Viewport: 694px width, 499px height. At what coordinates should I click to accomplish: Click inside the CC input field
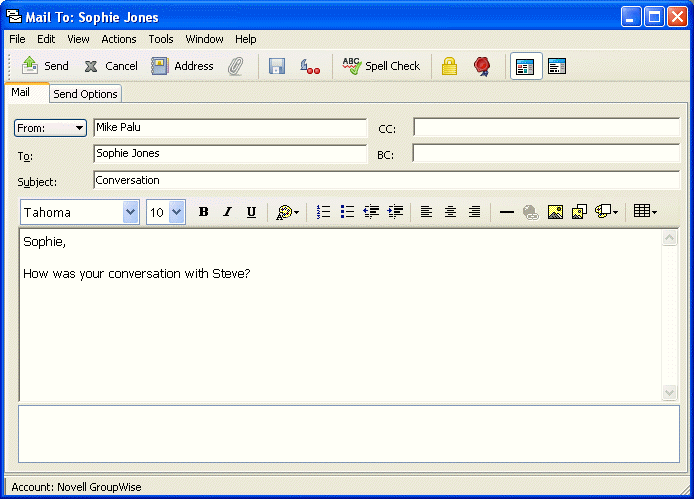pos(545,128)
